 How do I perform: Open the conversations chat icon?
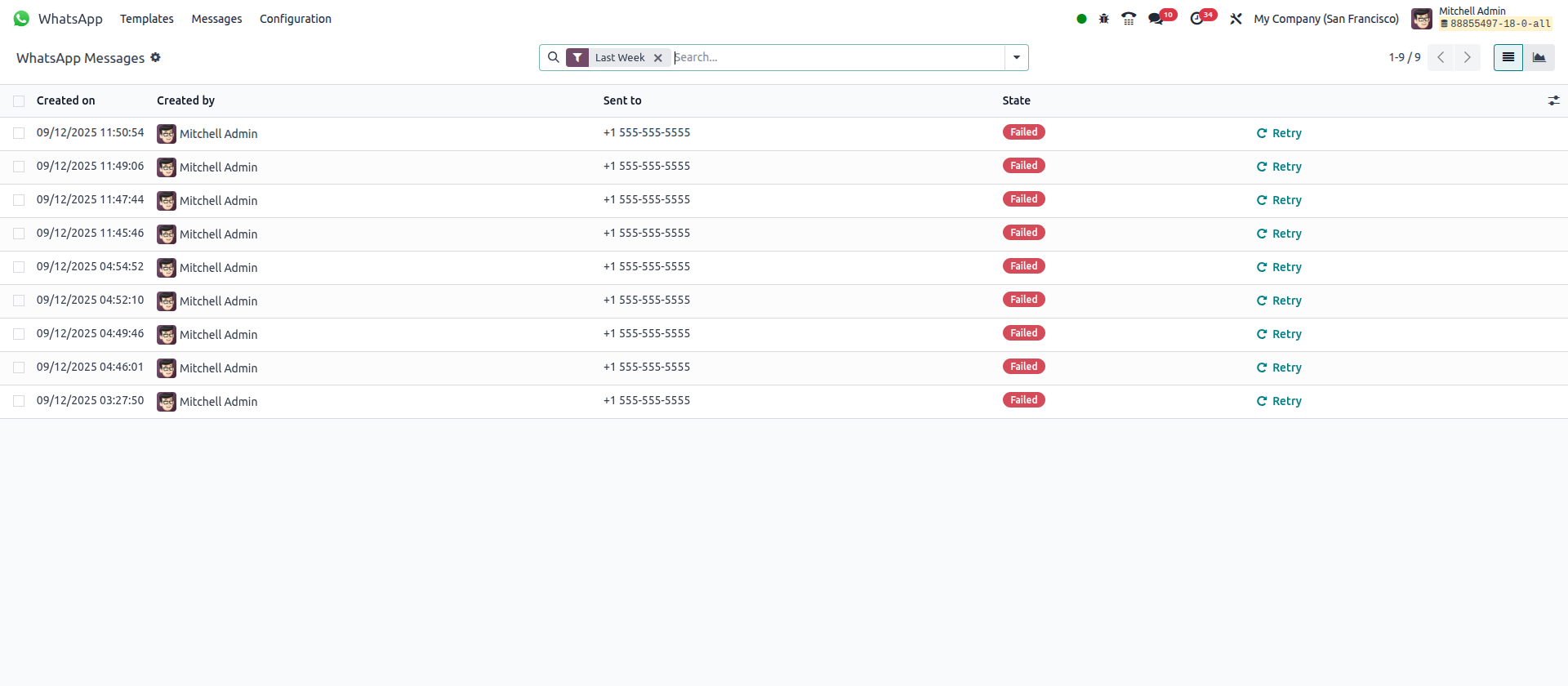coord(1156,19)
